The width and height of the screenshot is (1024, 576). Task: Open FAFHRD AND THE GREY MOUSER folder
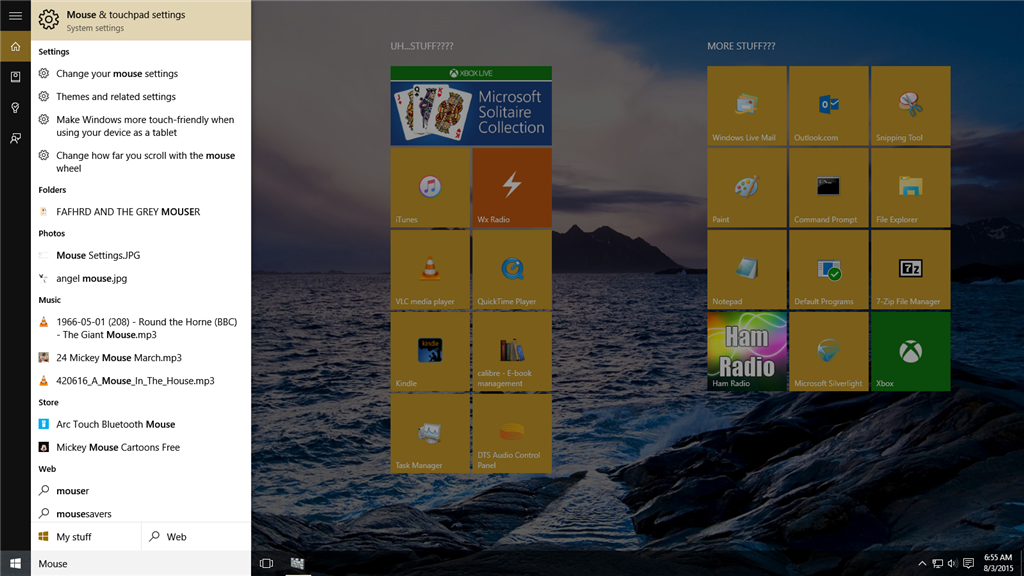pos(141,212)
